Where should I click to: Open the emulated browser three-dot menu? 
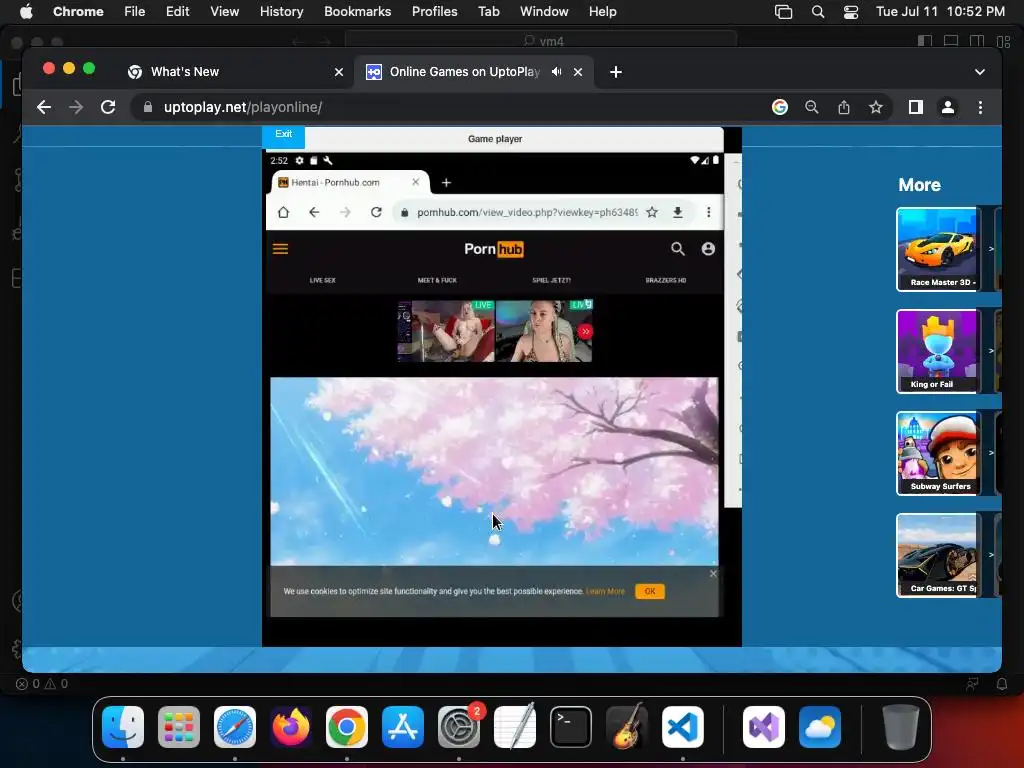pyautogui.click(x=709, y=212)
